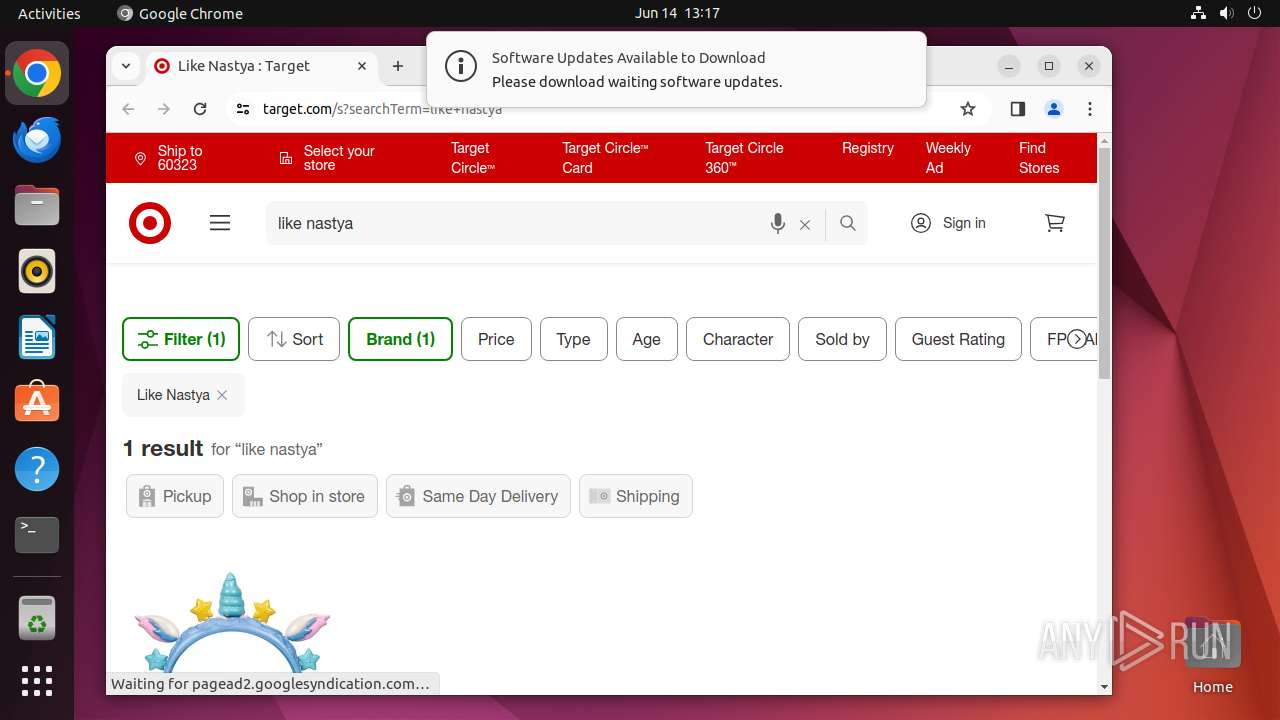Open Trash from dock
Screen dimensions: 1280x720
point(37,618)
